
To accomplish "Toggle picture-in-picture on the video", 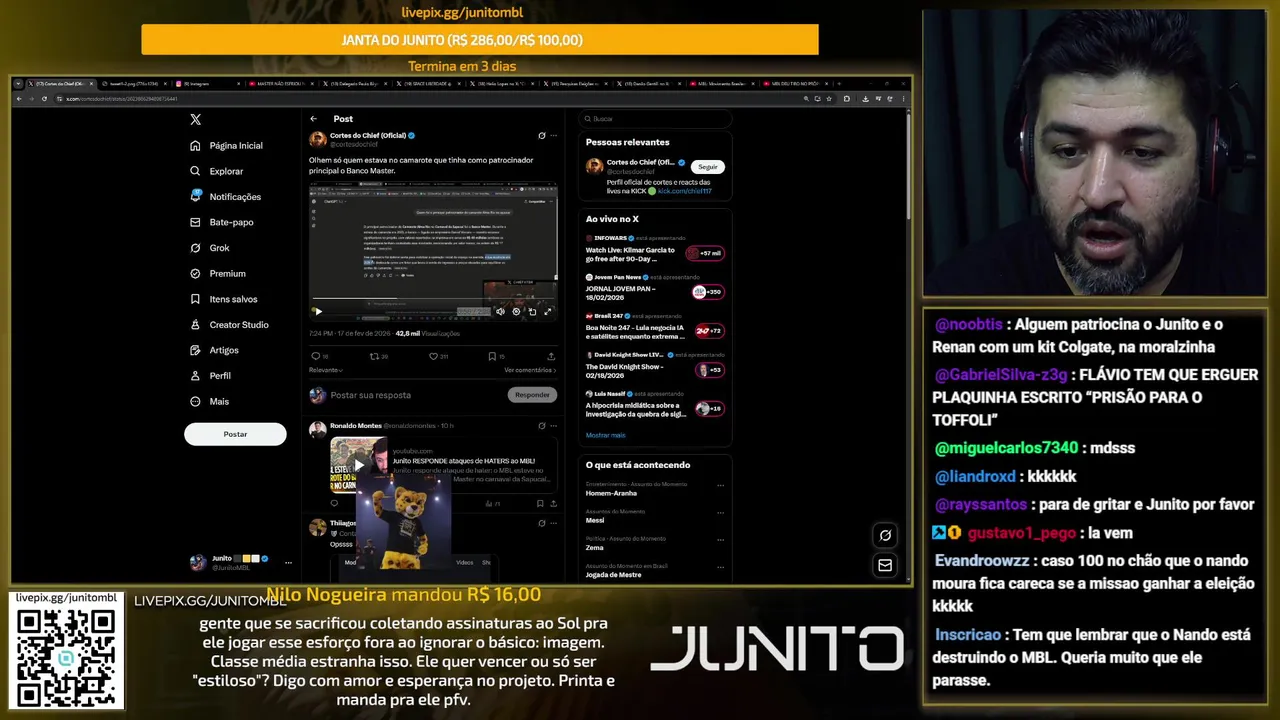I will [x=532, y=311].
